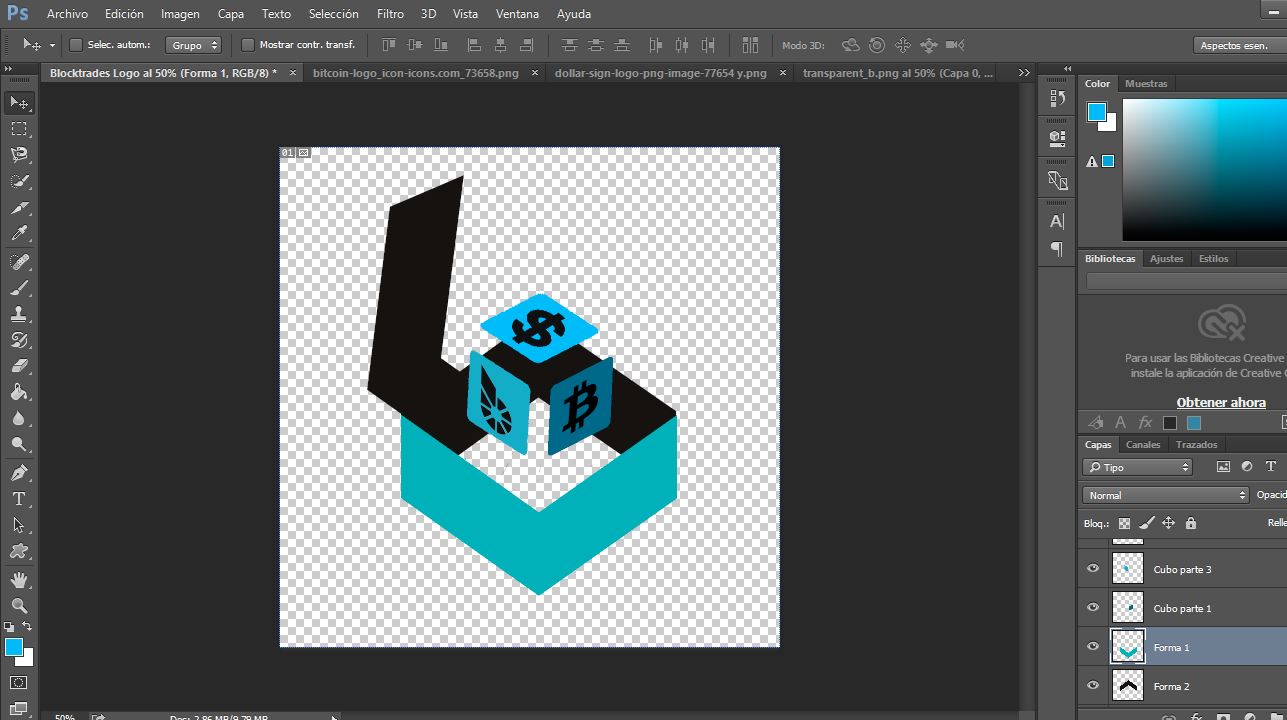Open the Normal blend mode dropdown
1287x720 pixels.
(x=1166, y=495)
